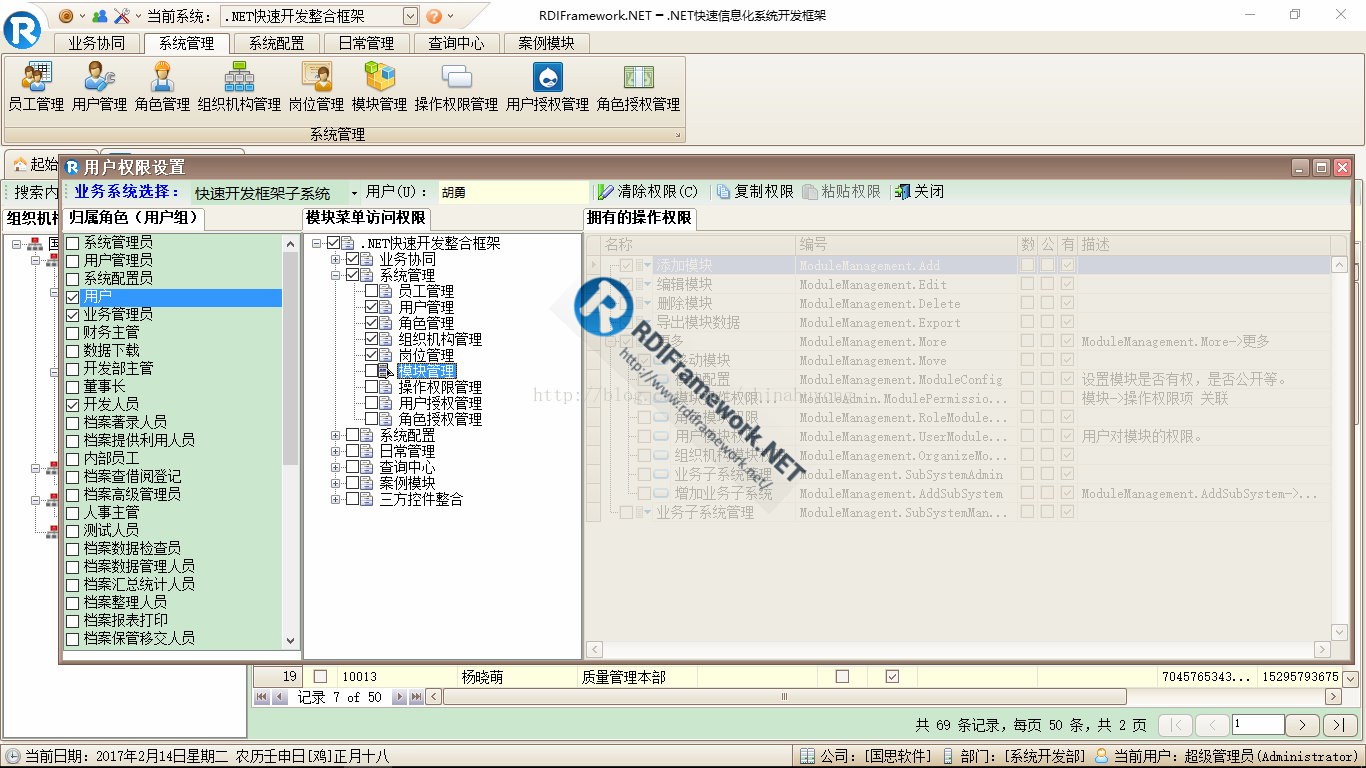Click the permissions grid horizontal scrollbar
Image resolution: width=1366 pixels, height=768 pixels.
coord(959,649)
